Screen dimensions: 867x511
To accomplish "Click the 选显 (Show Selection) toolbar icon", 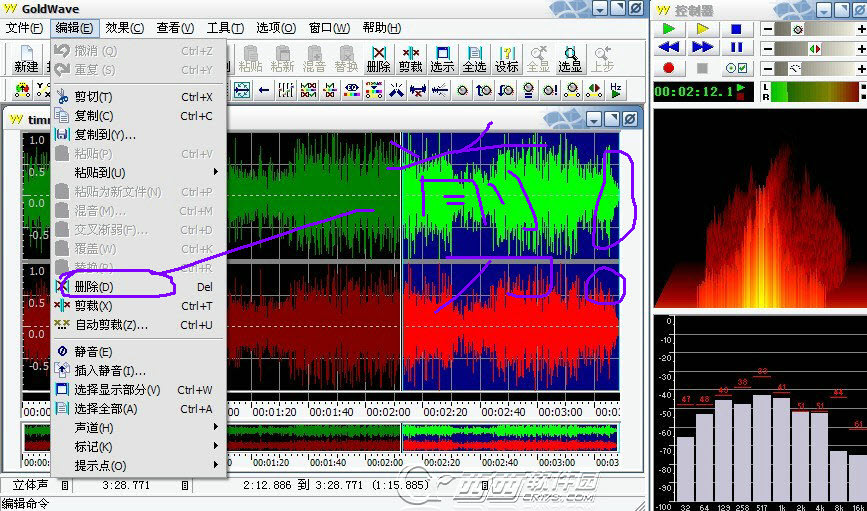I will (570, 58).
